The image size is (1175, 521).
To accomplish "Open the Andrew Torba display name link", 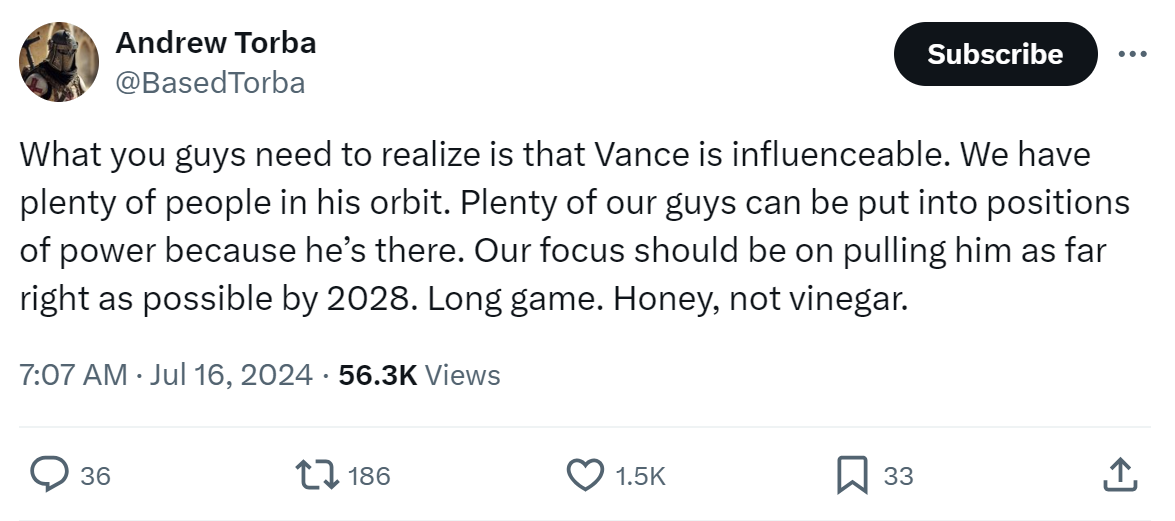I will [216, 43].
